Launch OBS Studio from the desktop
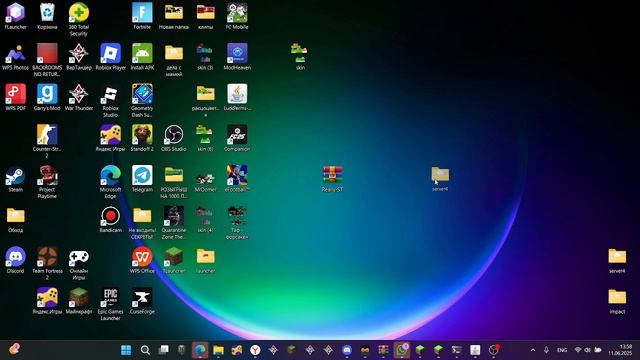This screenshot has width=640, height=360. click(x=174, y=138)
